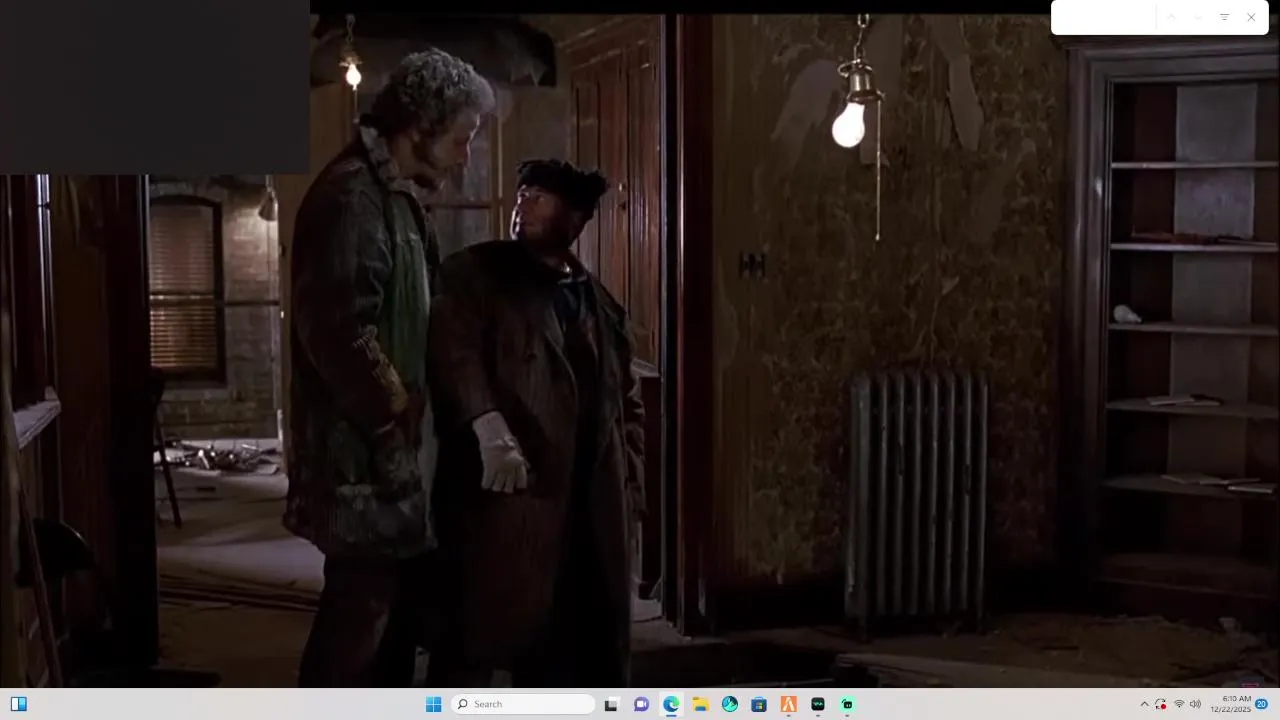Open File Explorer from taskbar
Viewport: 1280px width, 720px height.
pos(700,704)
